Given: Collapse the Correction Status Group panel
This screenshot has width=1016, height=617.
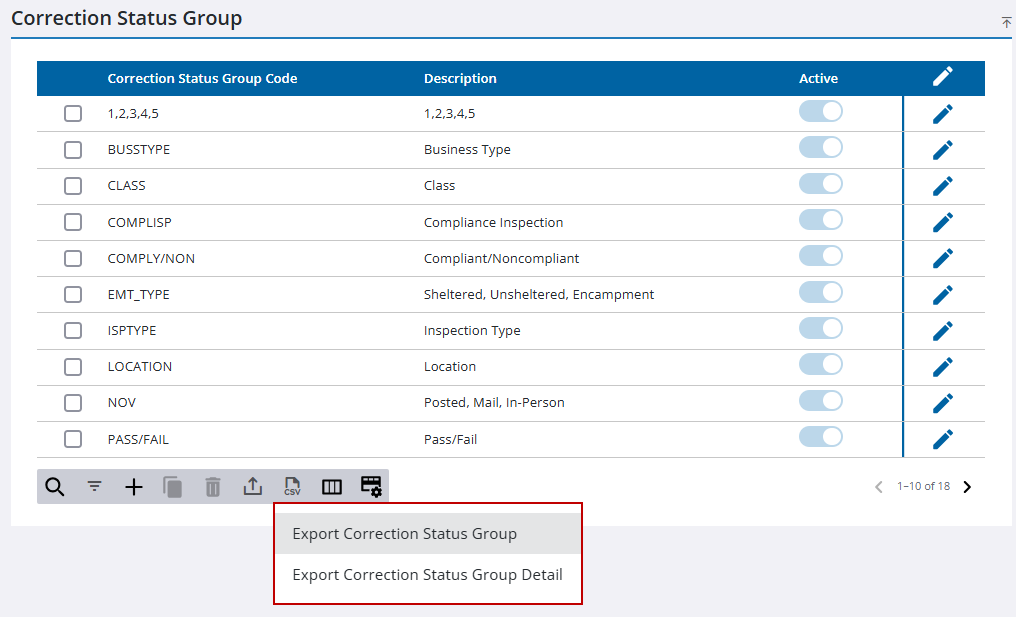Looking at the screenshot, I should (x=1006, y=22).
